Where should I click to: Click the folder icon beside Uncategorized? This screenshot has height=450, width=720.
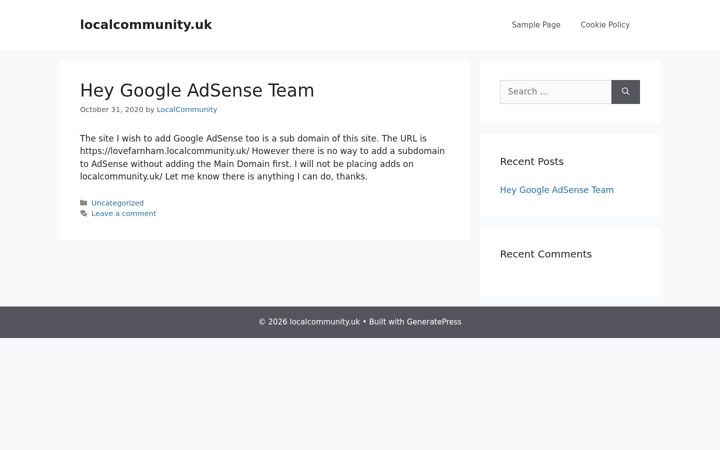point(84,202)
